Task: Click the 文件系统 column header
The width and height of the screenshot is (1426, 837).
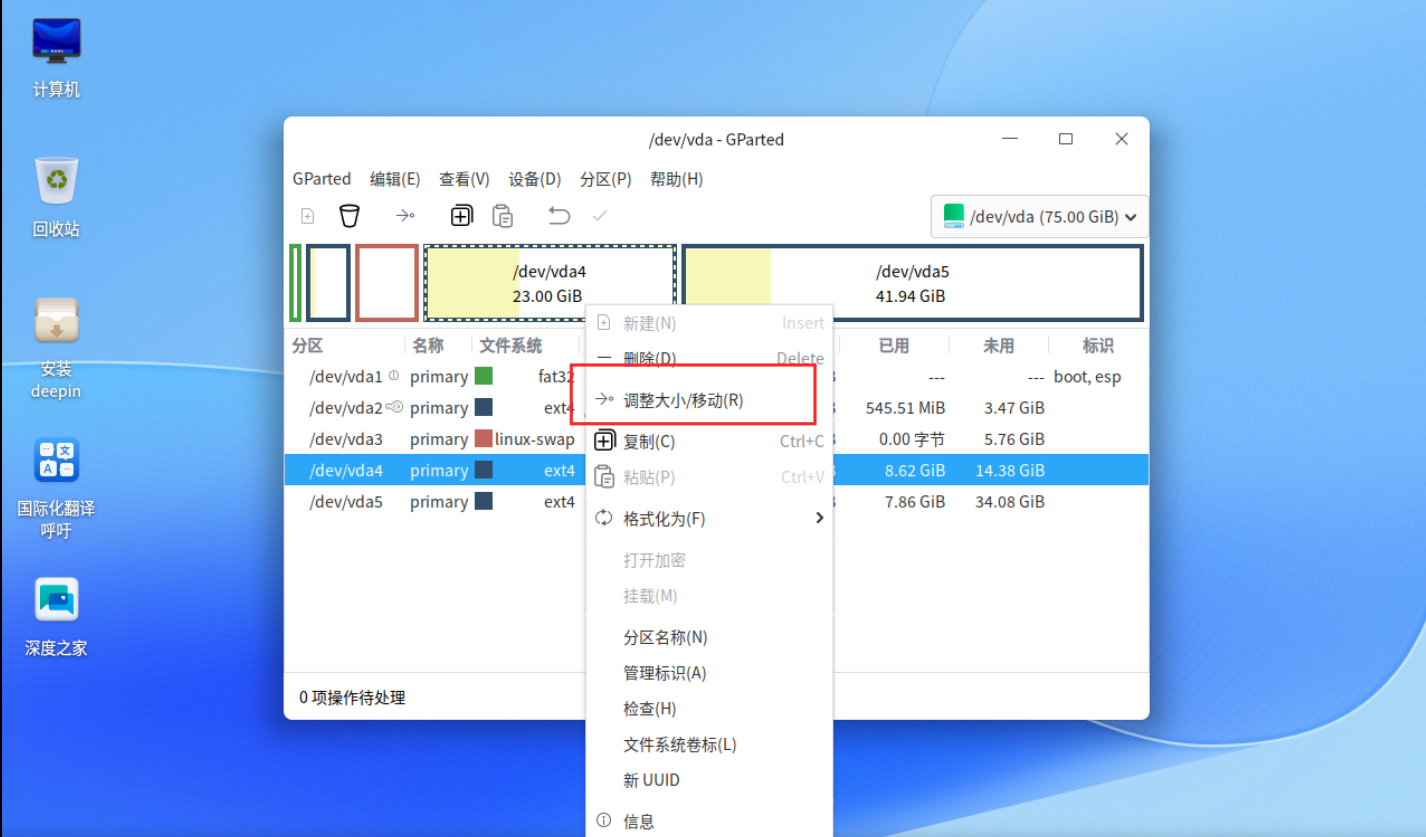Action: click(x=511, y=345)
